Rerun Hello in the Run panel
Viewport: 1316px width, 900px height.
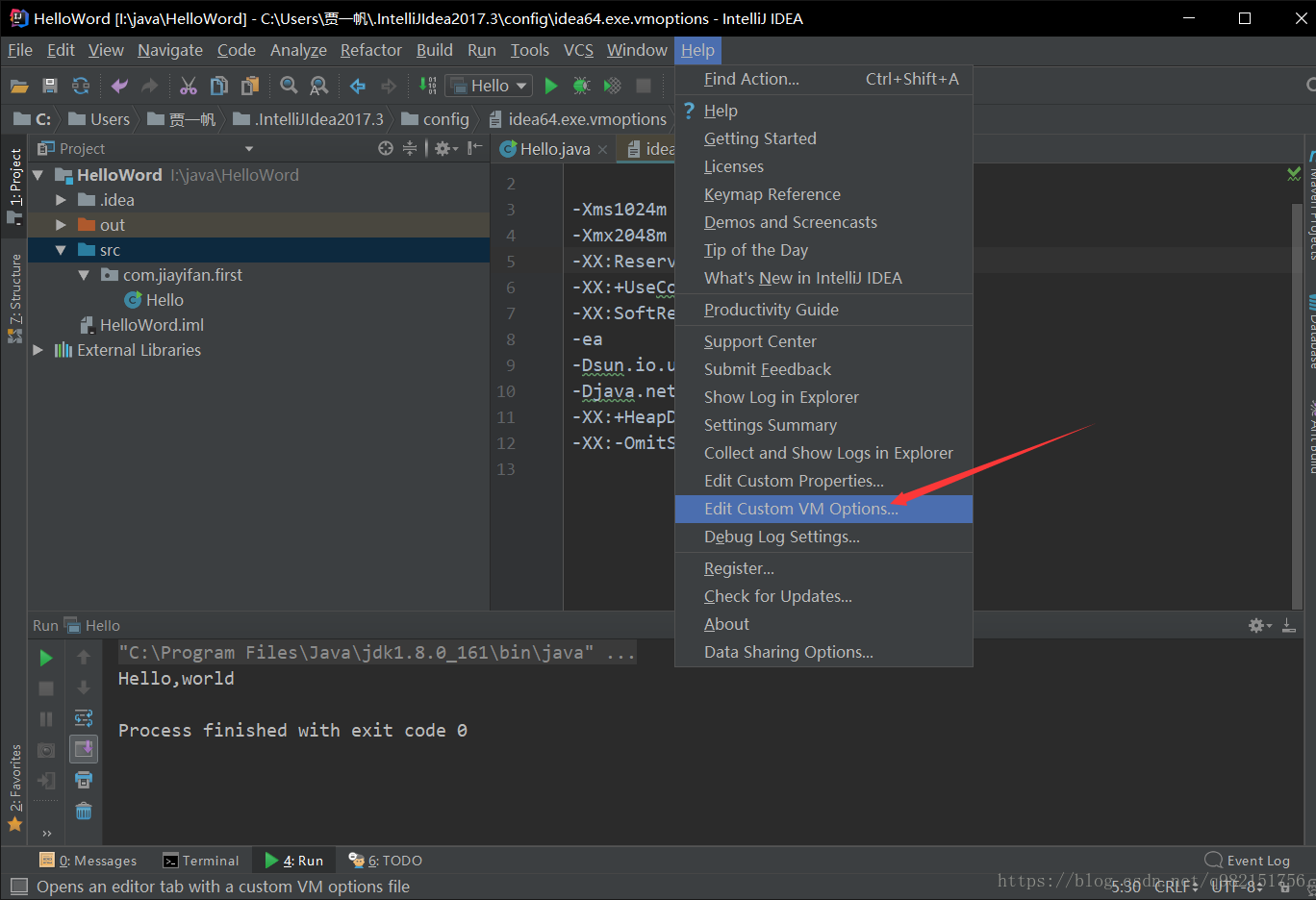coord(46,658)
